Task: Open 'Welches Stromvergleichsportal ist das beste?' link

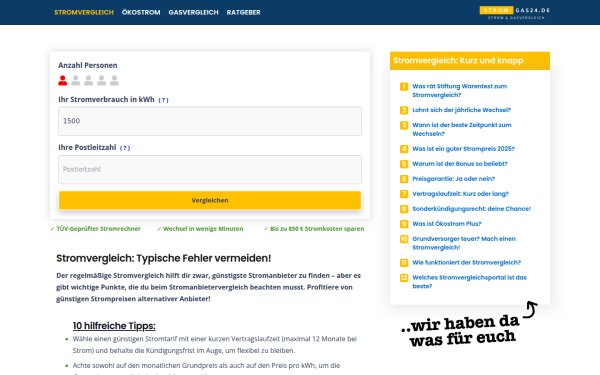Action: (469, 282)
